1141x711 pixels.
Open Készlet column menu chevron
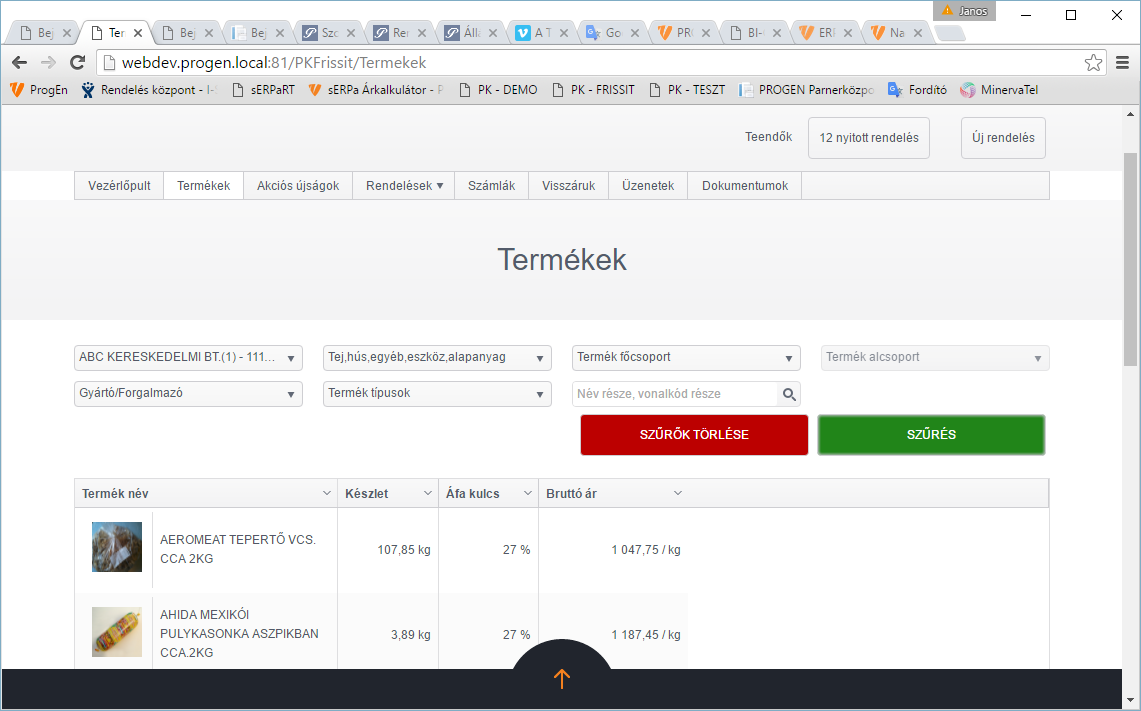[428, 493]
